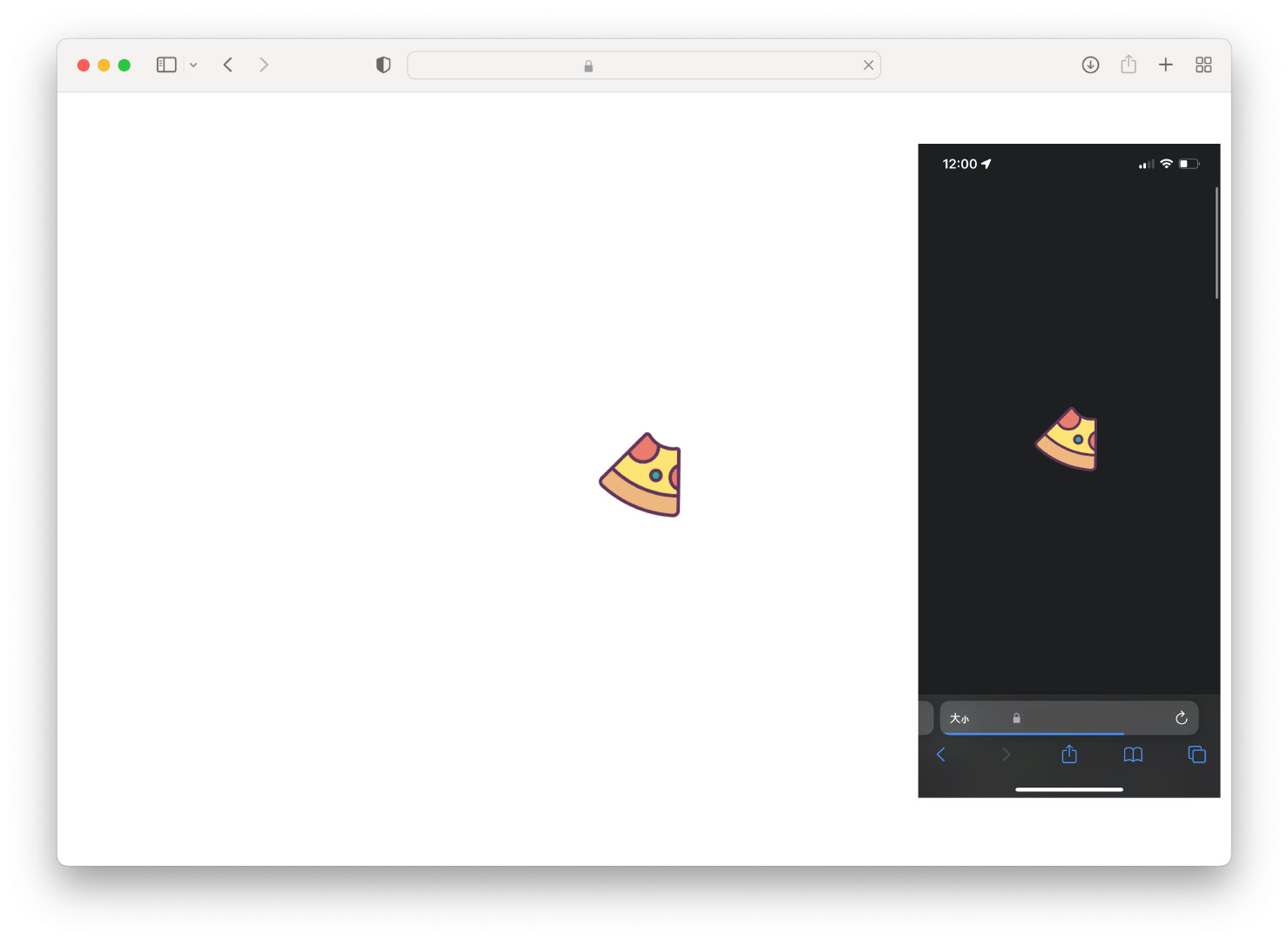Open a new tab with plus button
Screen dimensions: 1288x941
pos(1165,65)
